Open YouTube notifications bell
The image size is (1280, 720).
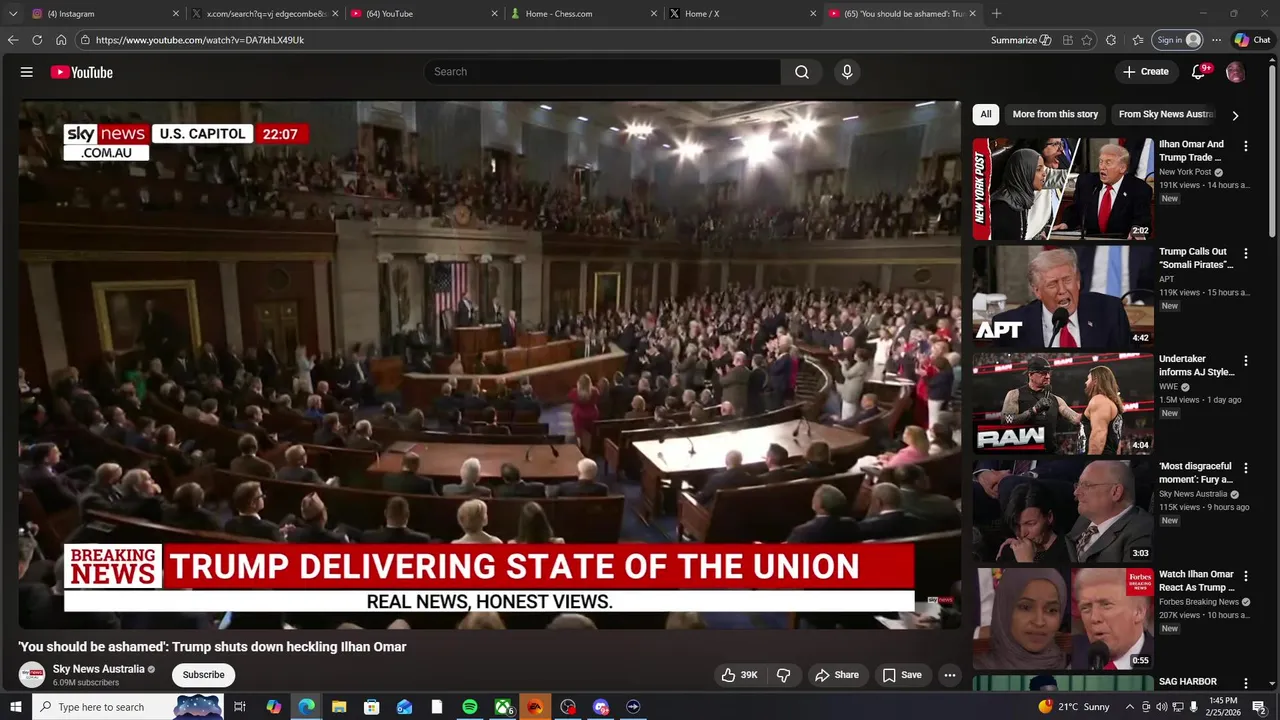1198,72
